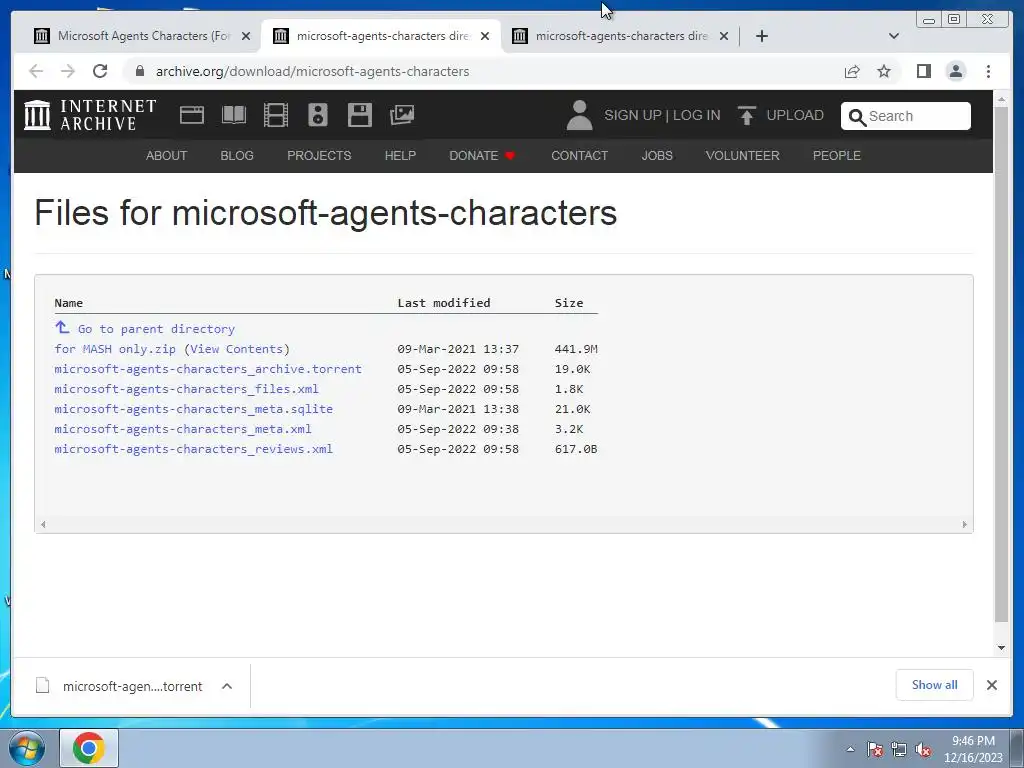Open the DONATE menu item
This screenshot has height=768, width=1024.
point(482,155)
